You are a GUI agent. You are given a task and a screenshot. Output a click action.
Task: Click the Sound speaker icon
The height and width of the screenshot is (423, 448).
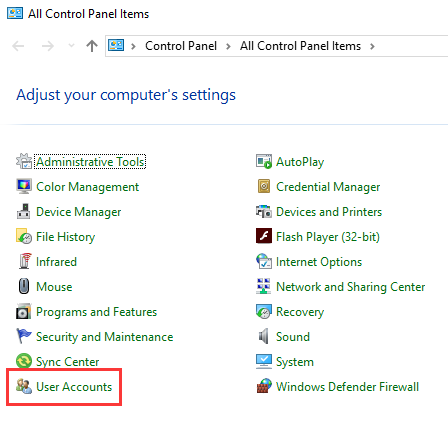tap(264, 336)
